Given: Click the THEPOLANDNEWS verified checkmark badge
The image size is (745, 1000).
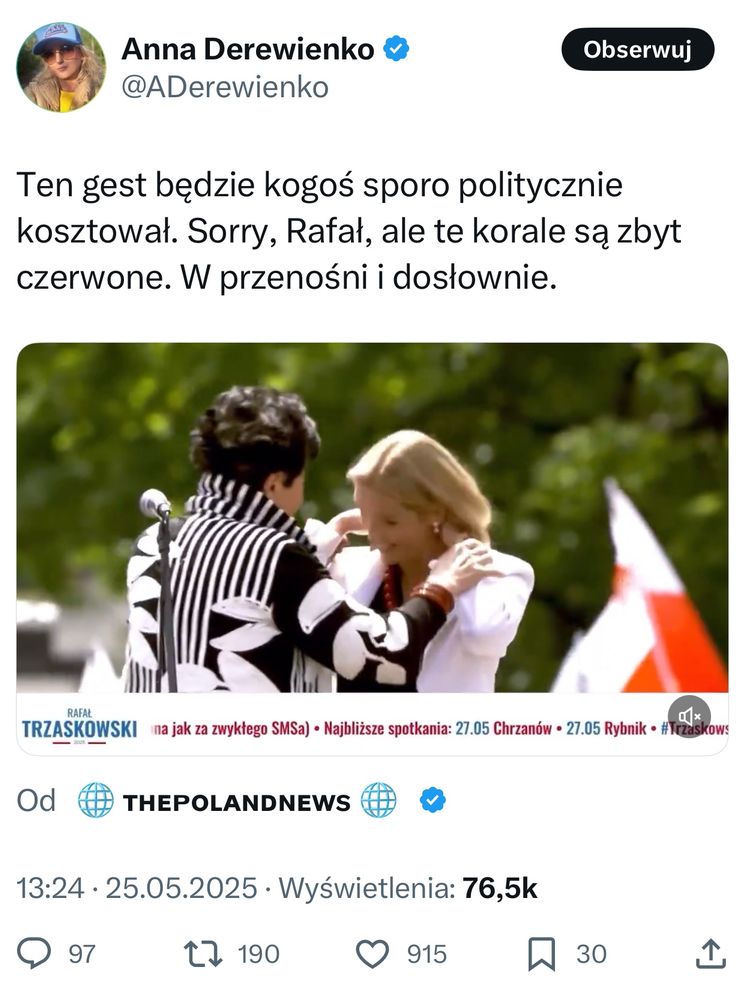Looking at the screenshot, I should point(432,800).
